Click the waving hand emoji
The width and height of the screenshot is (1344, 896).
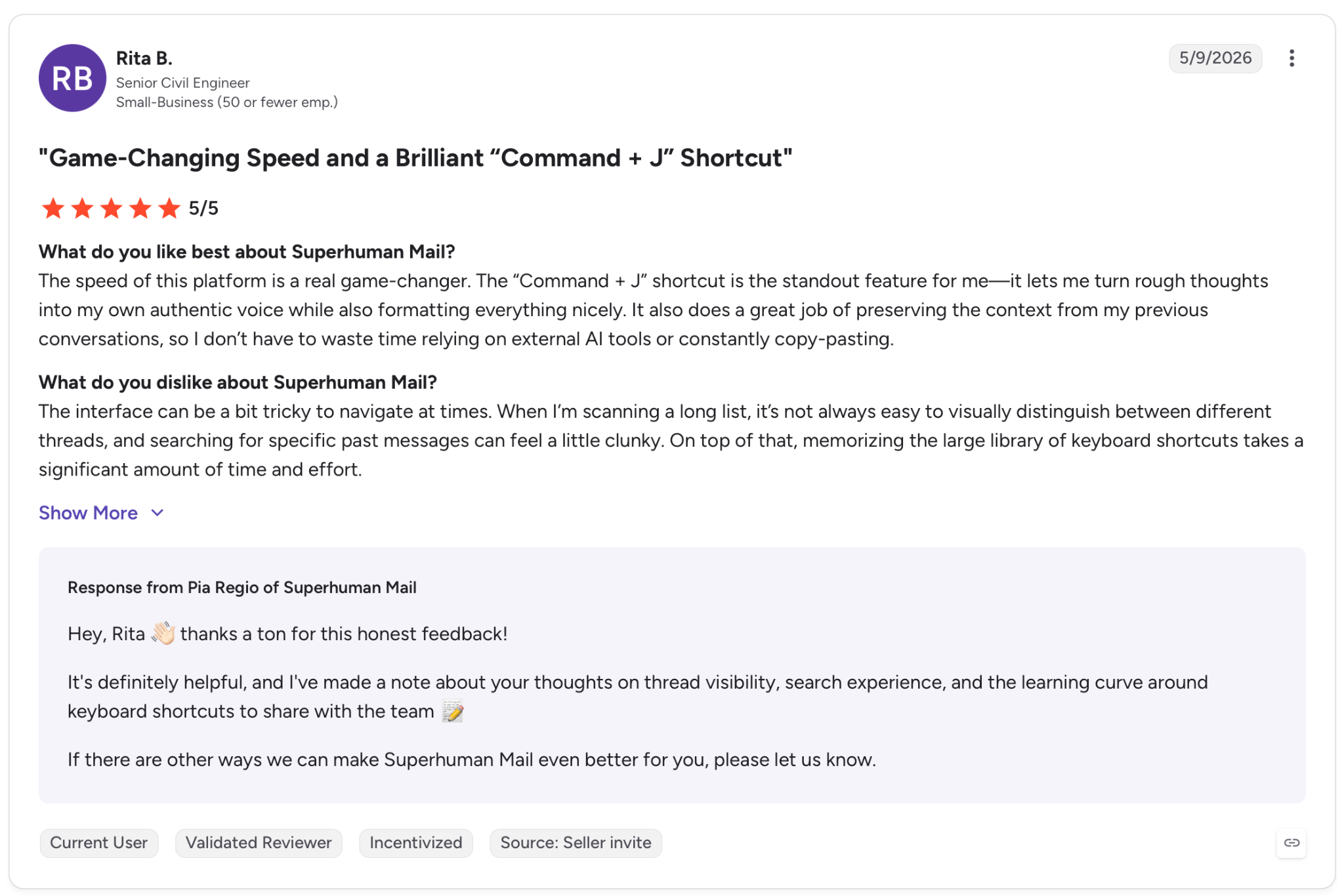(163, 634)
